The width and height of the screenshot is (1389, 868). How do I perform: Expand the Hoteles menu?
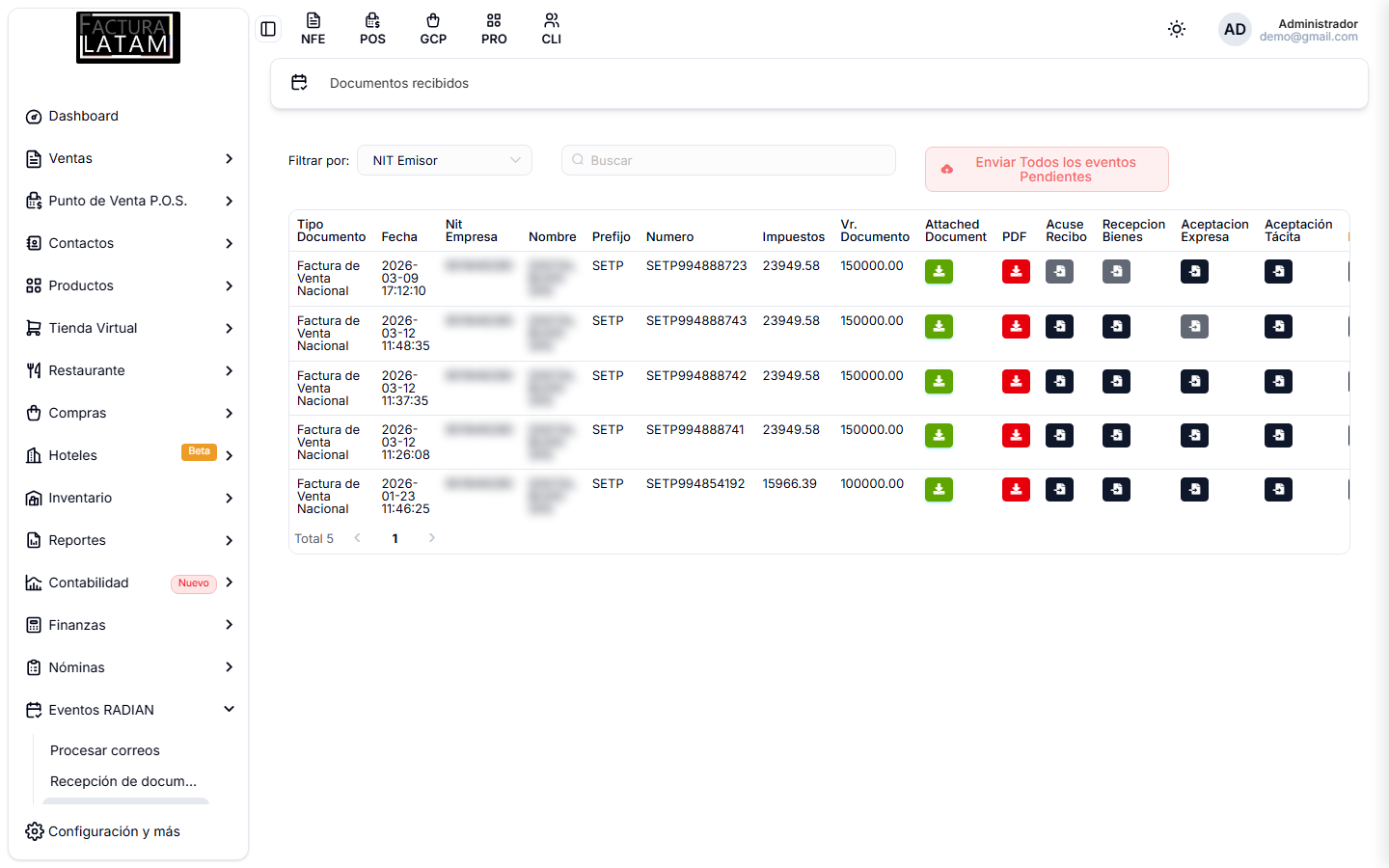click(x=129, y=455)
